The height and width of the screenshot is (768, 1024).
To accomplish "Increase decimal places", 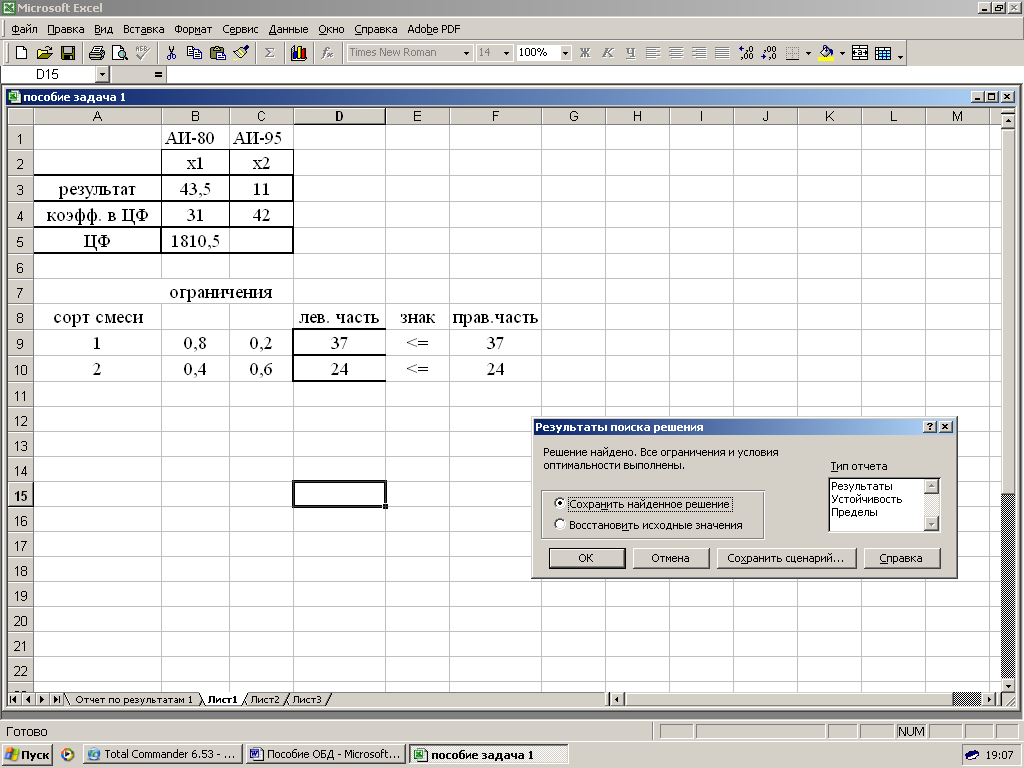I will pos(746,53).
